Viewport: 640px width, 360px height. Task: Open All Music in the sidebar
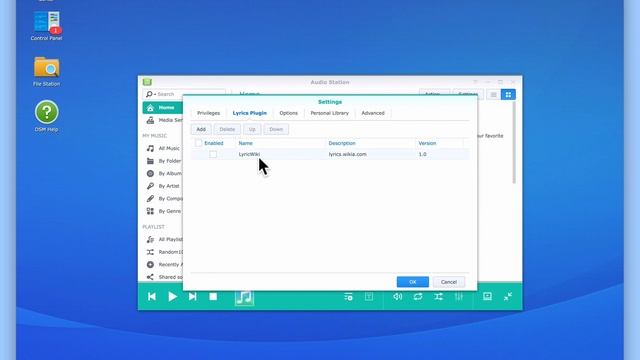click(162, 149)
